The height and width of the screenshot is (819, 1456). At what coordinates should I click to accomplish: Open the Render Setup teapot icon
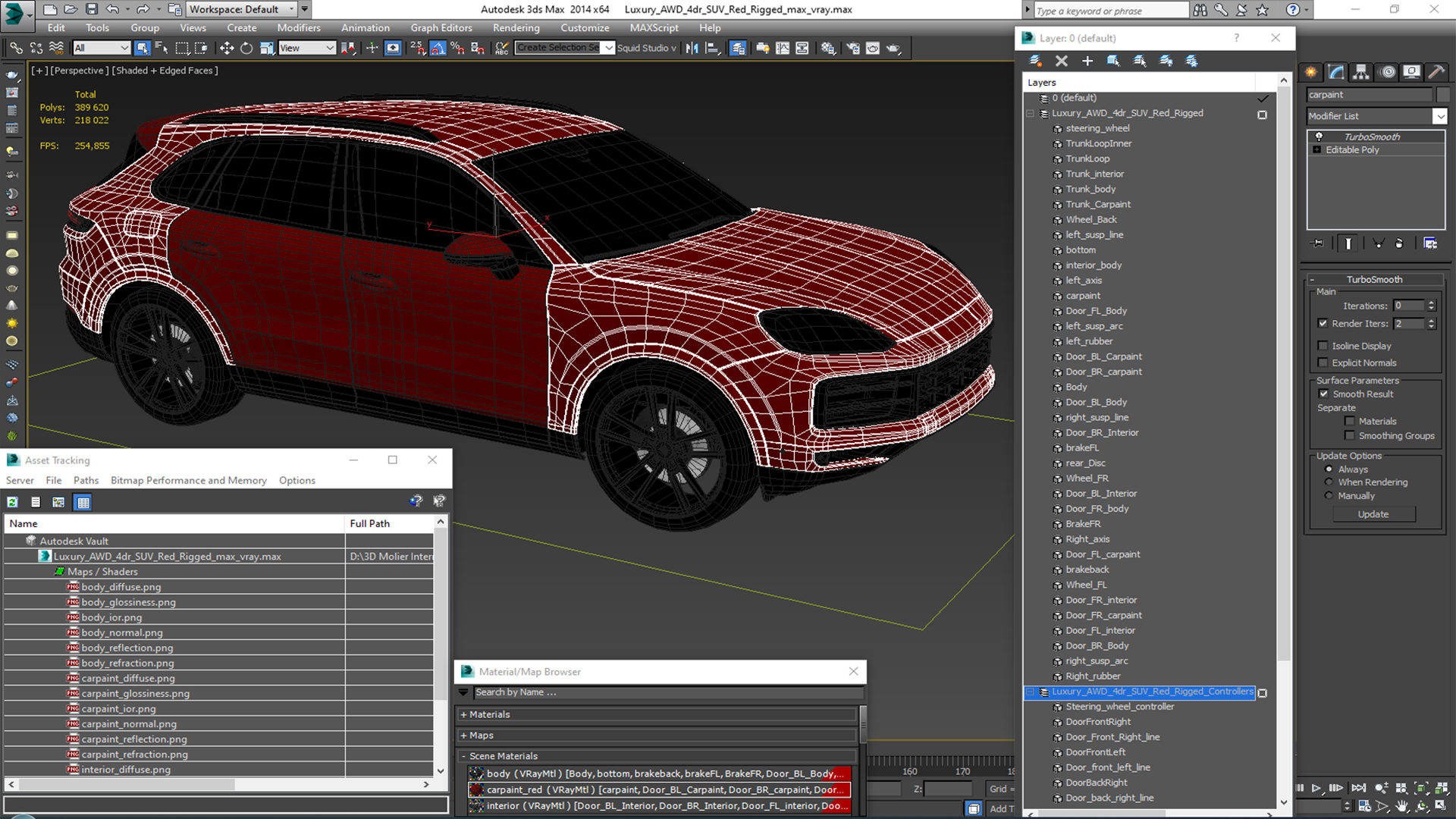[x=853, y=48]
